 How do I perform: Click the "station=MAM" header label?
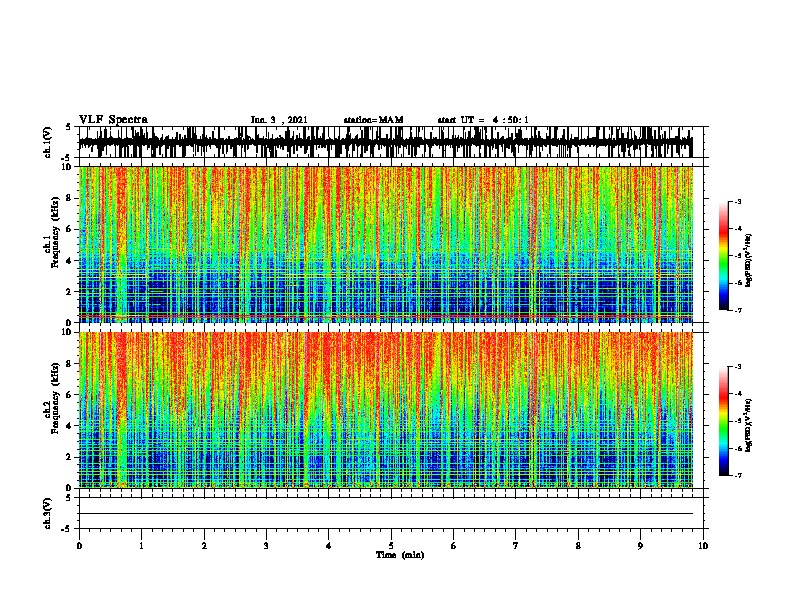click(x=373, y=120)
